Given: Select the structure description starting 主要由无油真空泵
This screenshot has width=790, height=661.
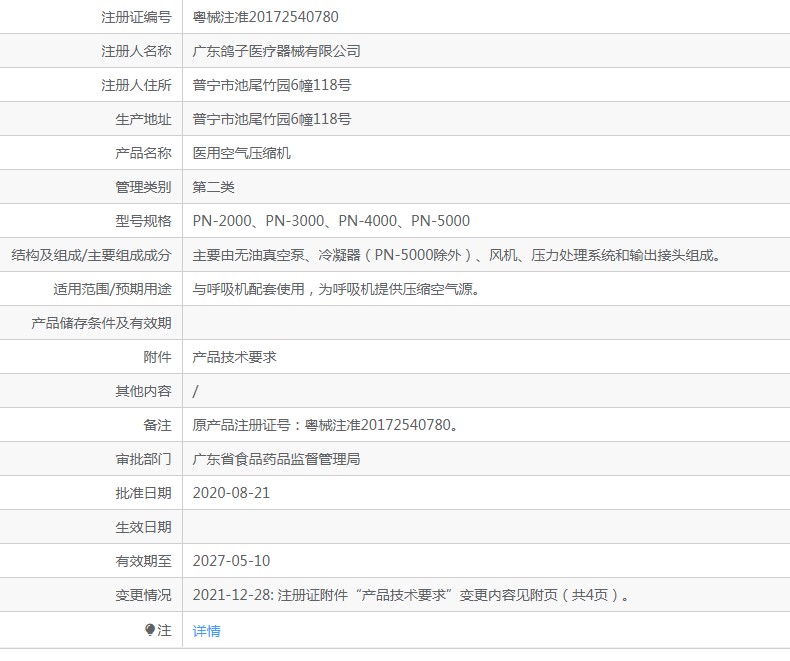Looking at the screenshot, I should point(457,255).
